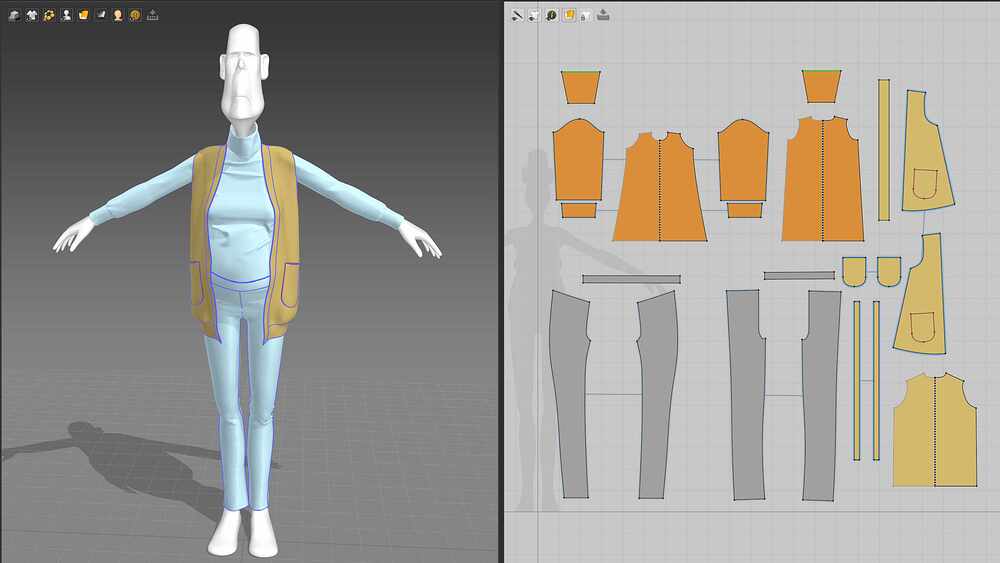
Task: Select the leftmost gray pant leg pattern
Action: coord(570,395)
